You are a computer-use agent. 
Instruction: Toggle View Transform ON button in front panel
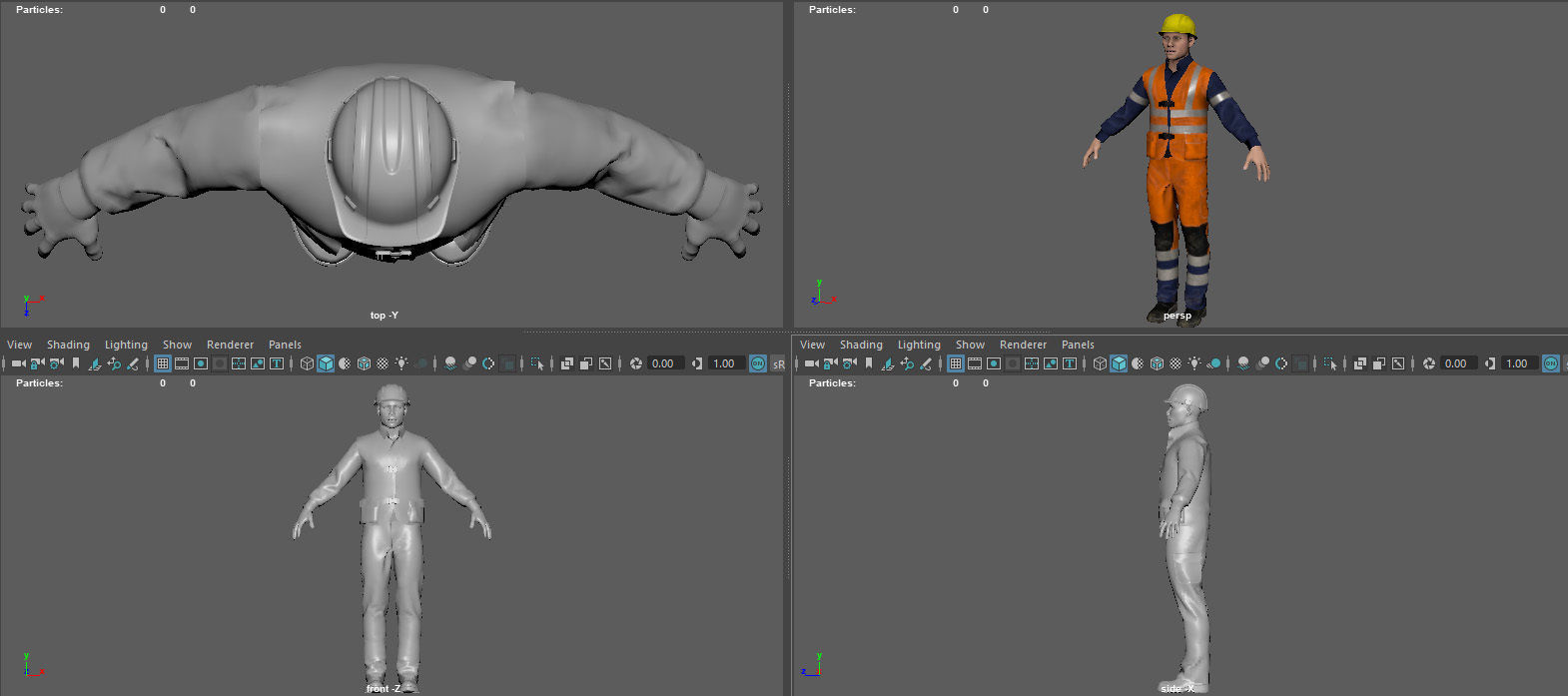758,363
